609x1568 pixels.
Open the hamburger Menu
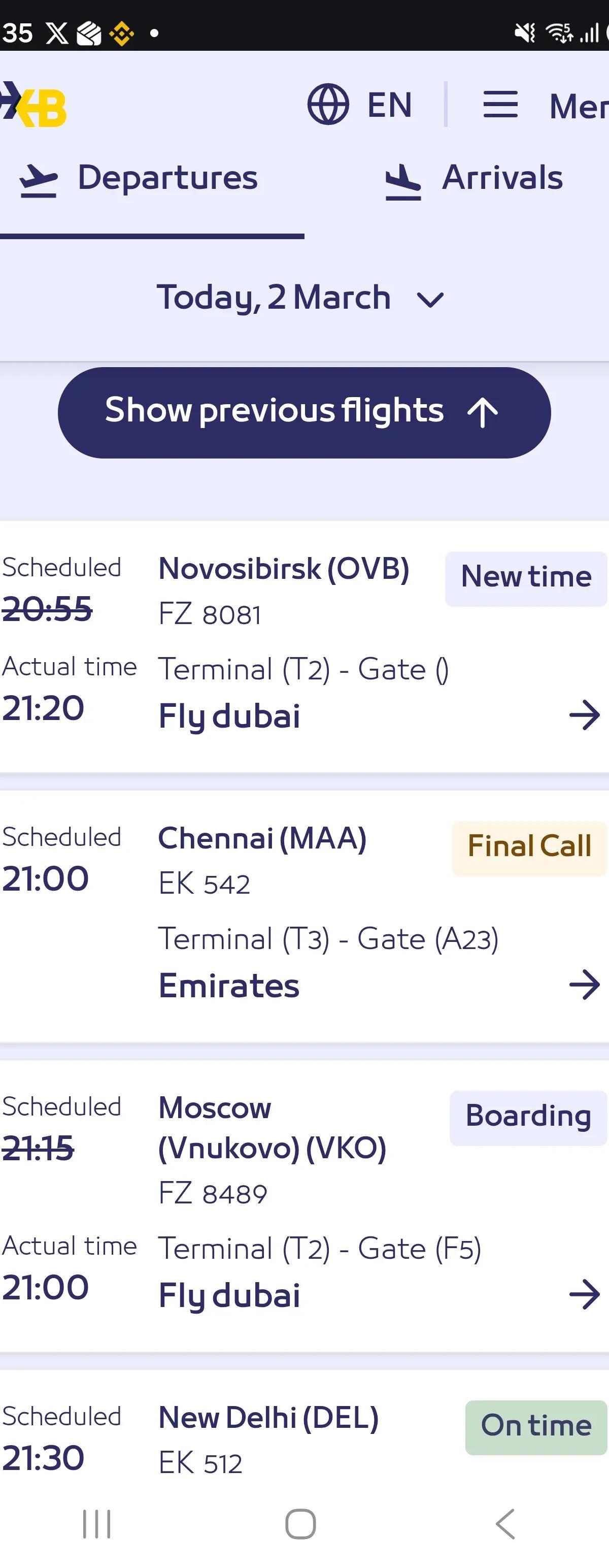[x=500, y=104]
